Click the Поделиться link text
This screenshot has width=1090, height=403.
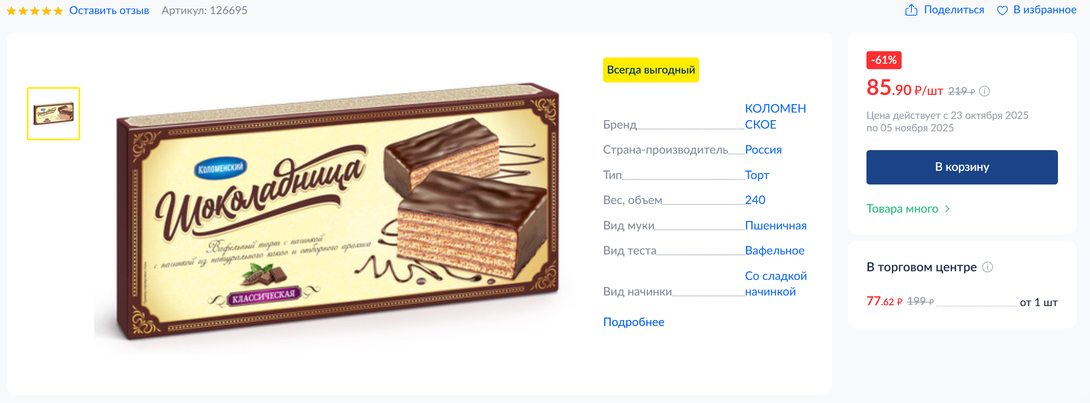(x=954, y=10)
